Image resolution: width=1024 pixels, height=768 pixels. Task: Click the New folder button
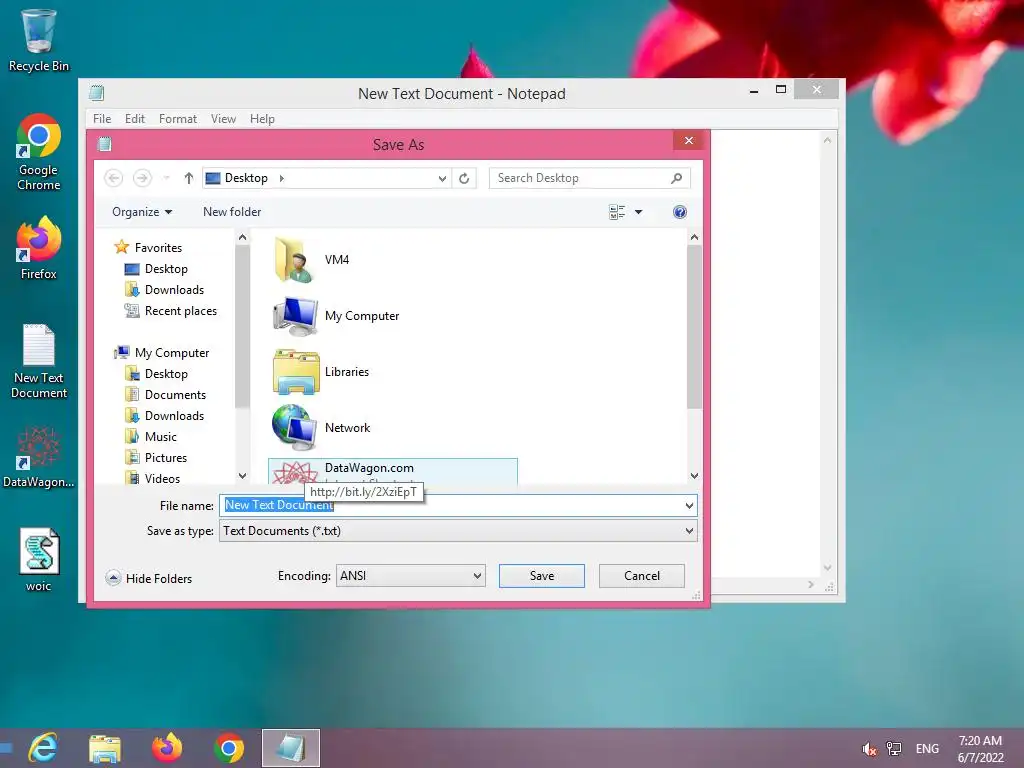tap(232, 212)
